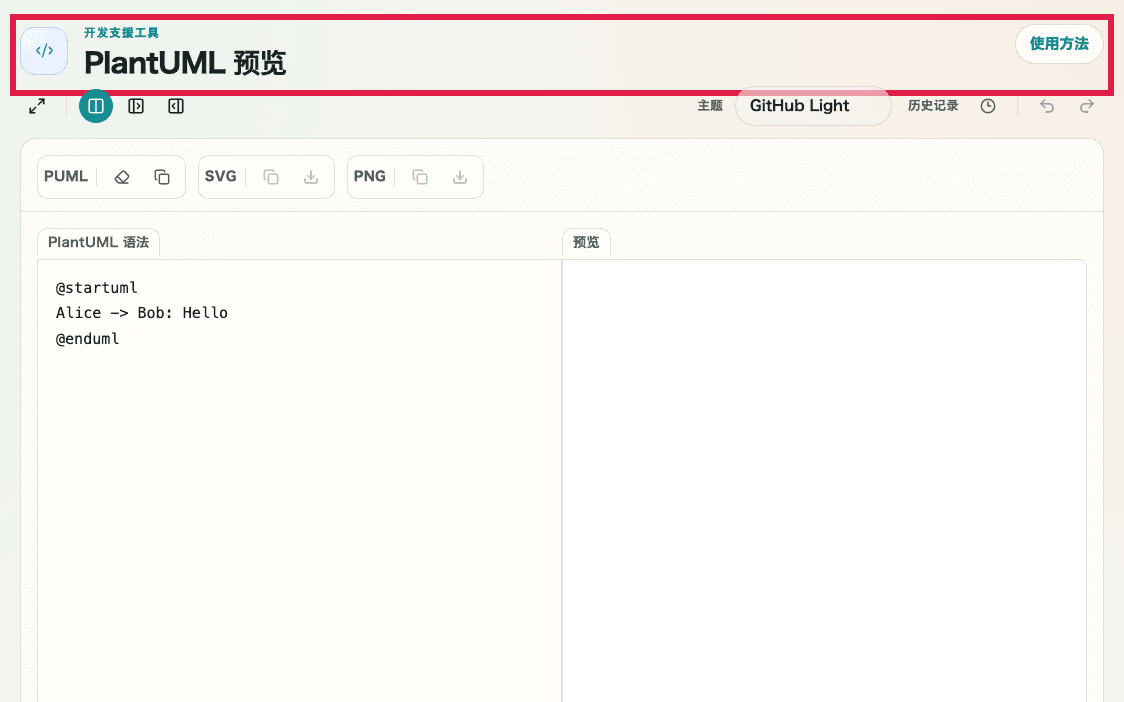1124x702 pixels.
Task: Download the diagram as PNG
Action: pos(460,176)
